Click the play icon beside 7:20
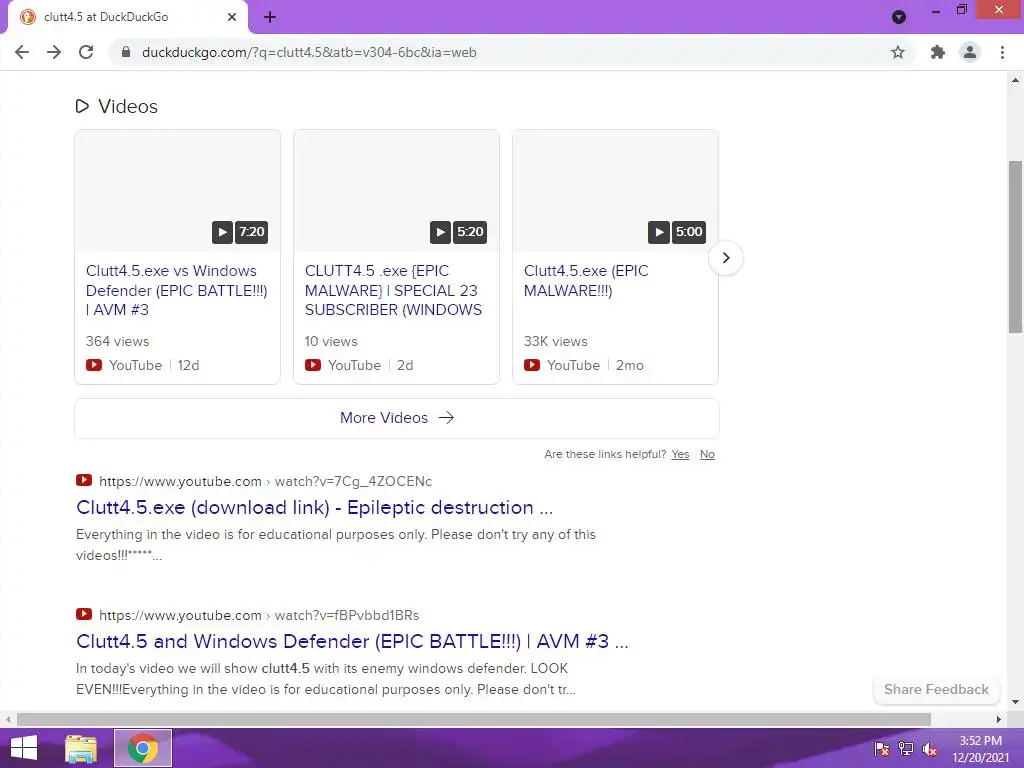The width and height of the screenshot is (1024, 768). pyautogui.click(x=222, y=232)
